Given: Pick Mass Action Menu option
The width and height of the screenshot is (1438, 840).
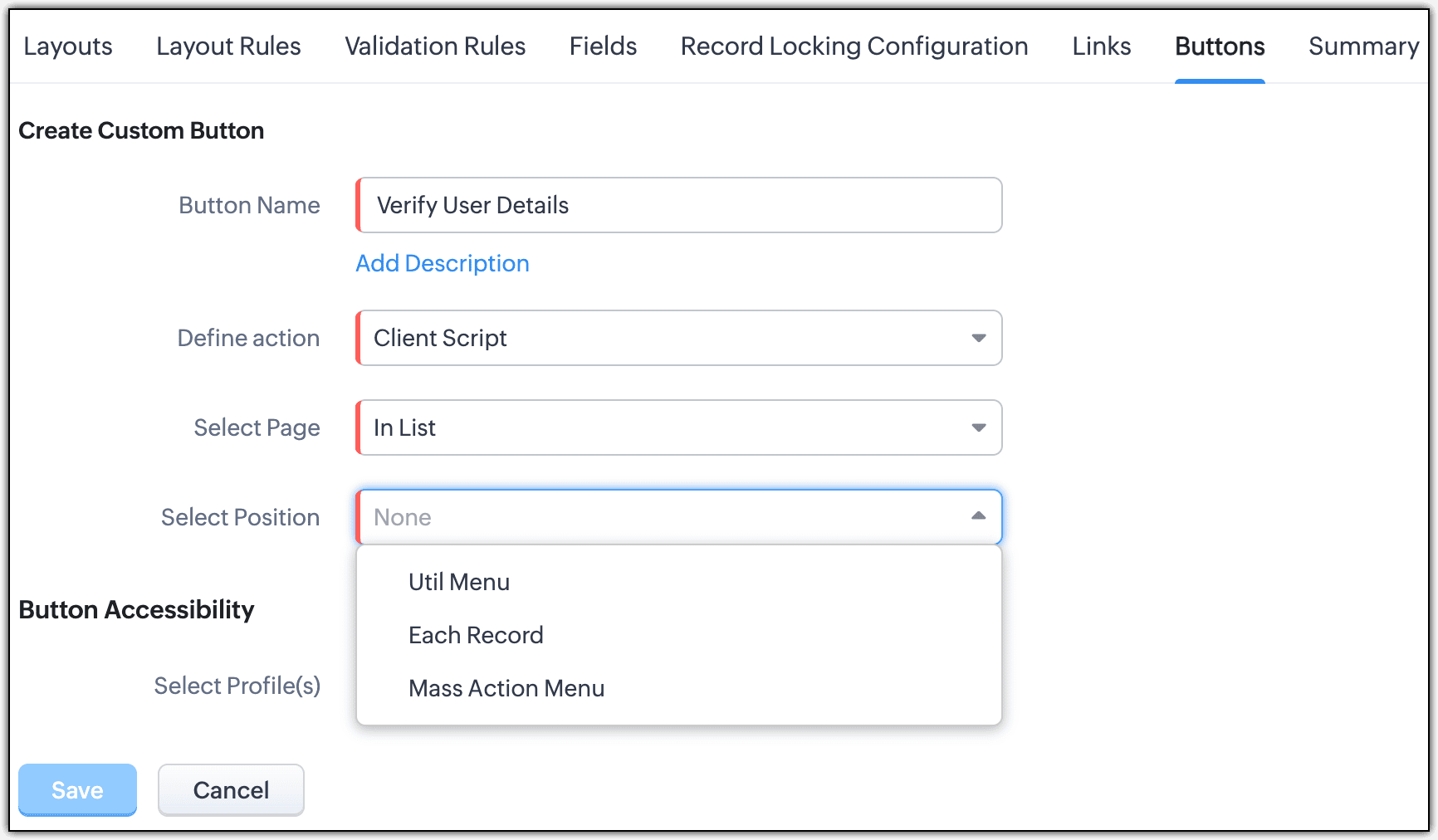Looking at the screenshot, I should coord(506,688).
